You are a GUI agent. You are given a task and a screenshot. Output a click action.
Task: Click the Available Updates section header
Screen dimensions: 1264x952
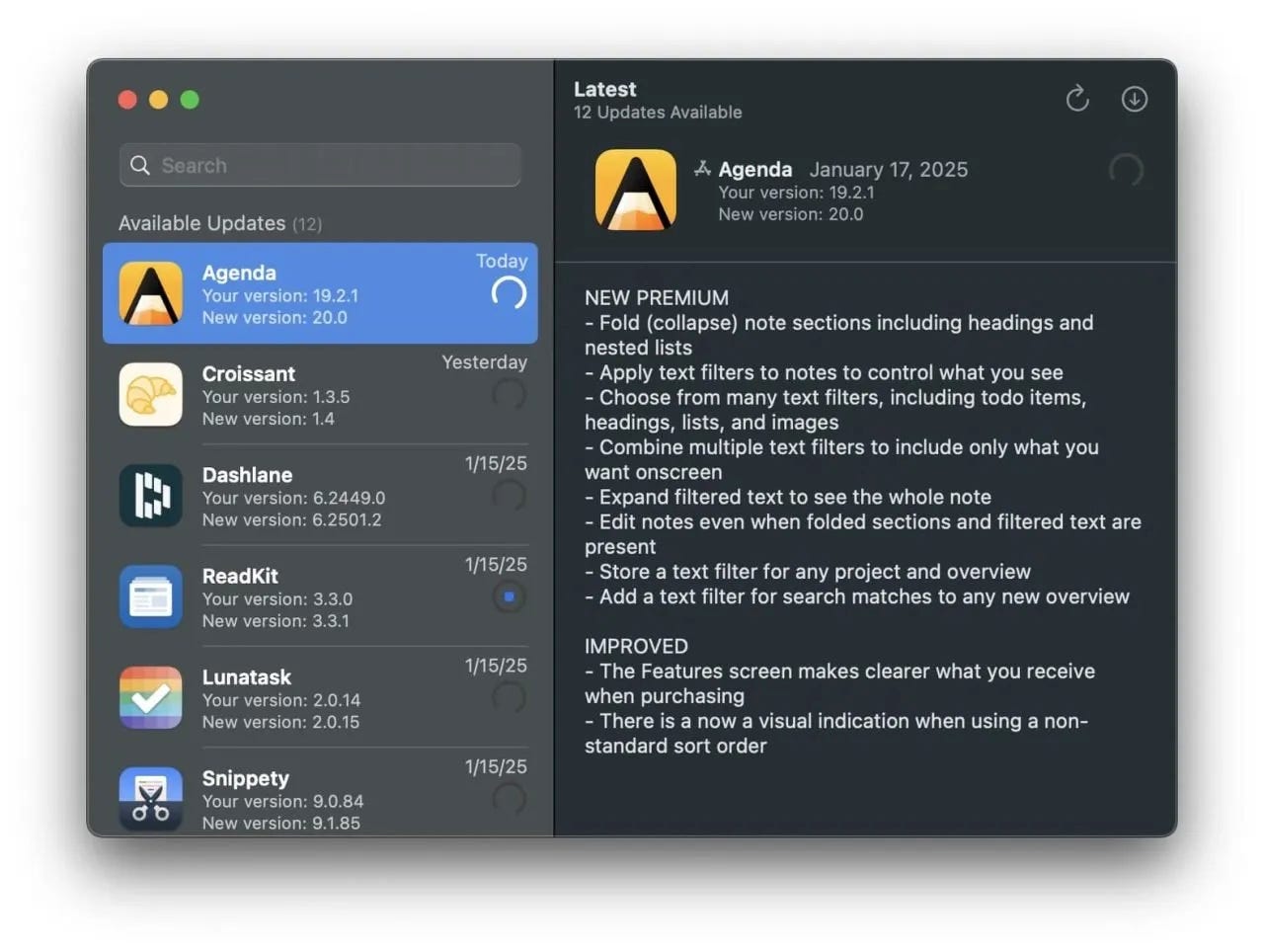coord(220,223)
